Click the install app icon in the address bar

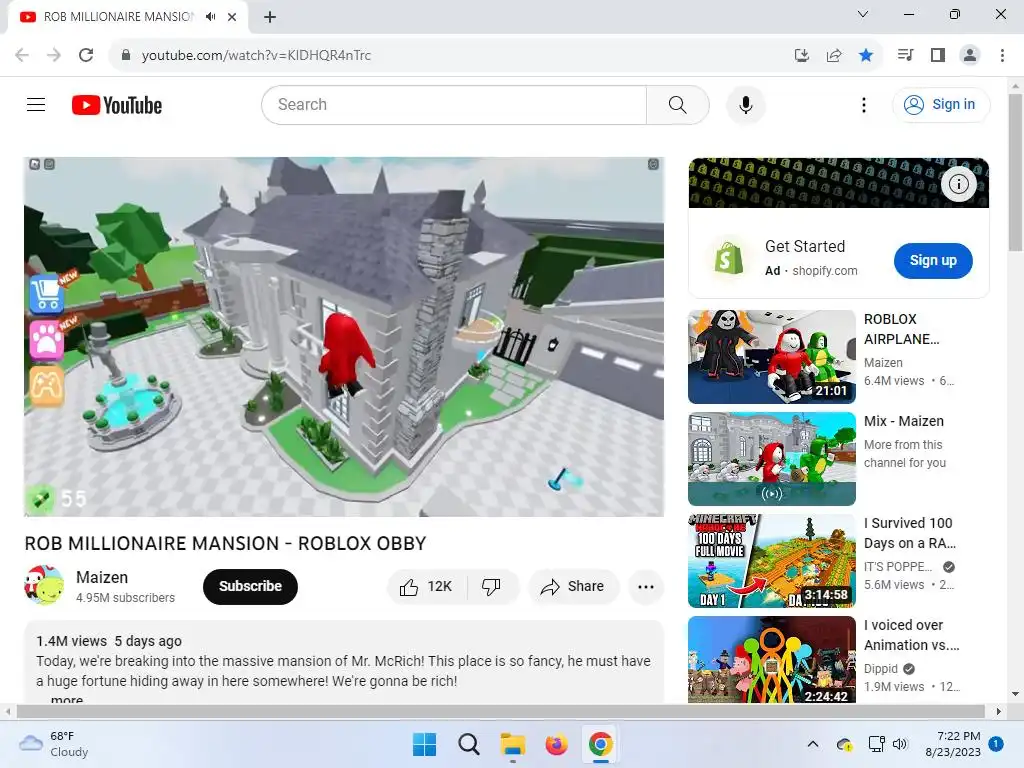[x=801, y=55]
